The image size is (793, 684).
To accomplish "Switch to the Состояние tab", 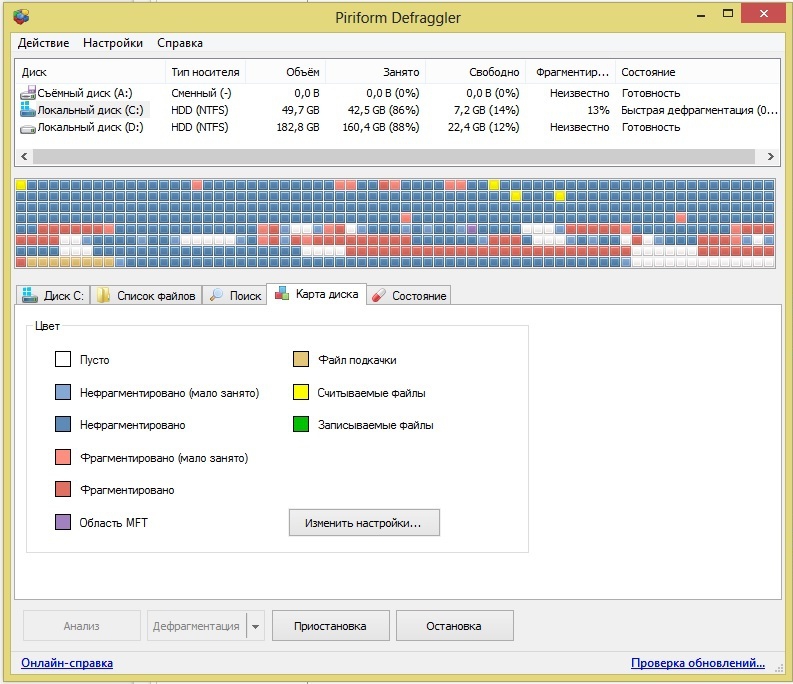I will click(x=409, y=296).
